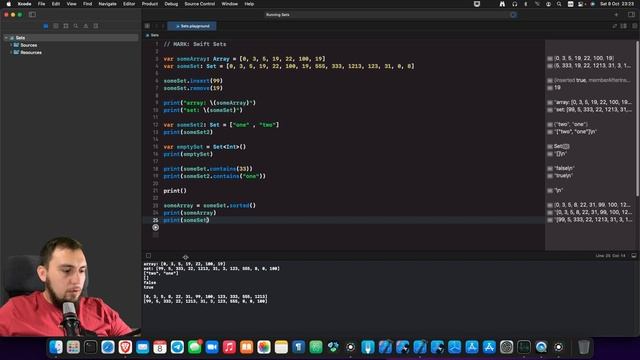Open the Find menu

click(x=87, y=4)
